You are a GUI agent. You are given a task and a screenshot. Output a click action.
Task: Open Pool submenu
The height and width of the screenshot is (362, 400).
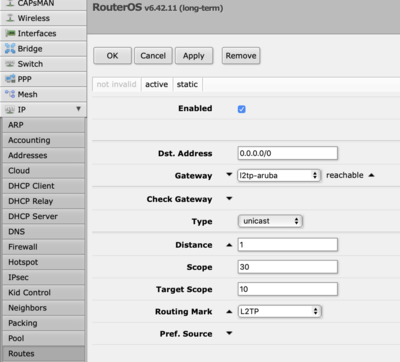[43, 338]
